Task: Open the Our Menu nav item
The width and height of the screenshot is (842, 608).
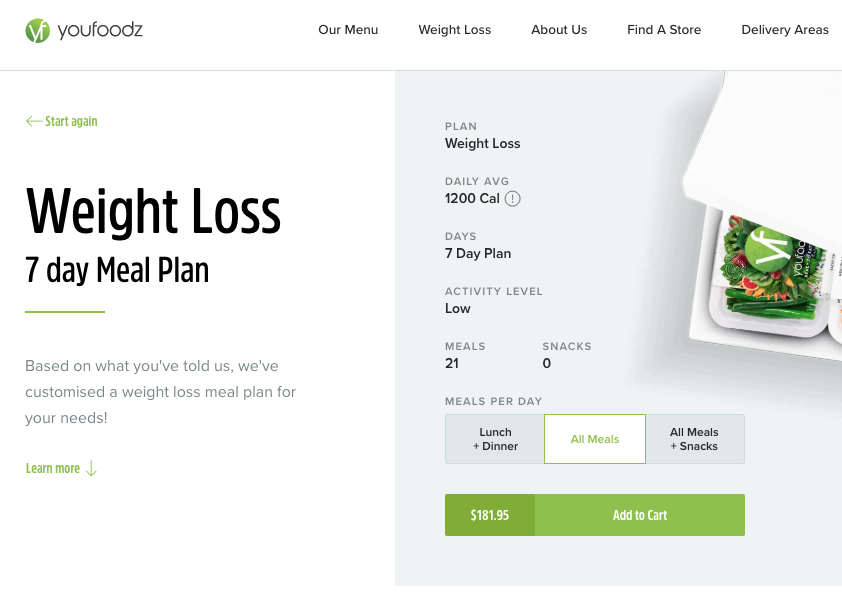Action: [x=348, y=30]
